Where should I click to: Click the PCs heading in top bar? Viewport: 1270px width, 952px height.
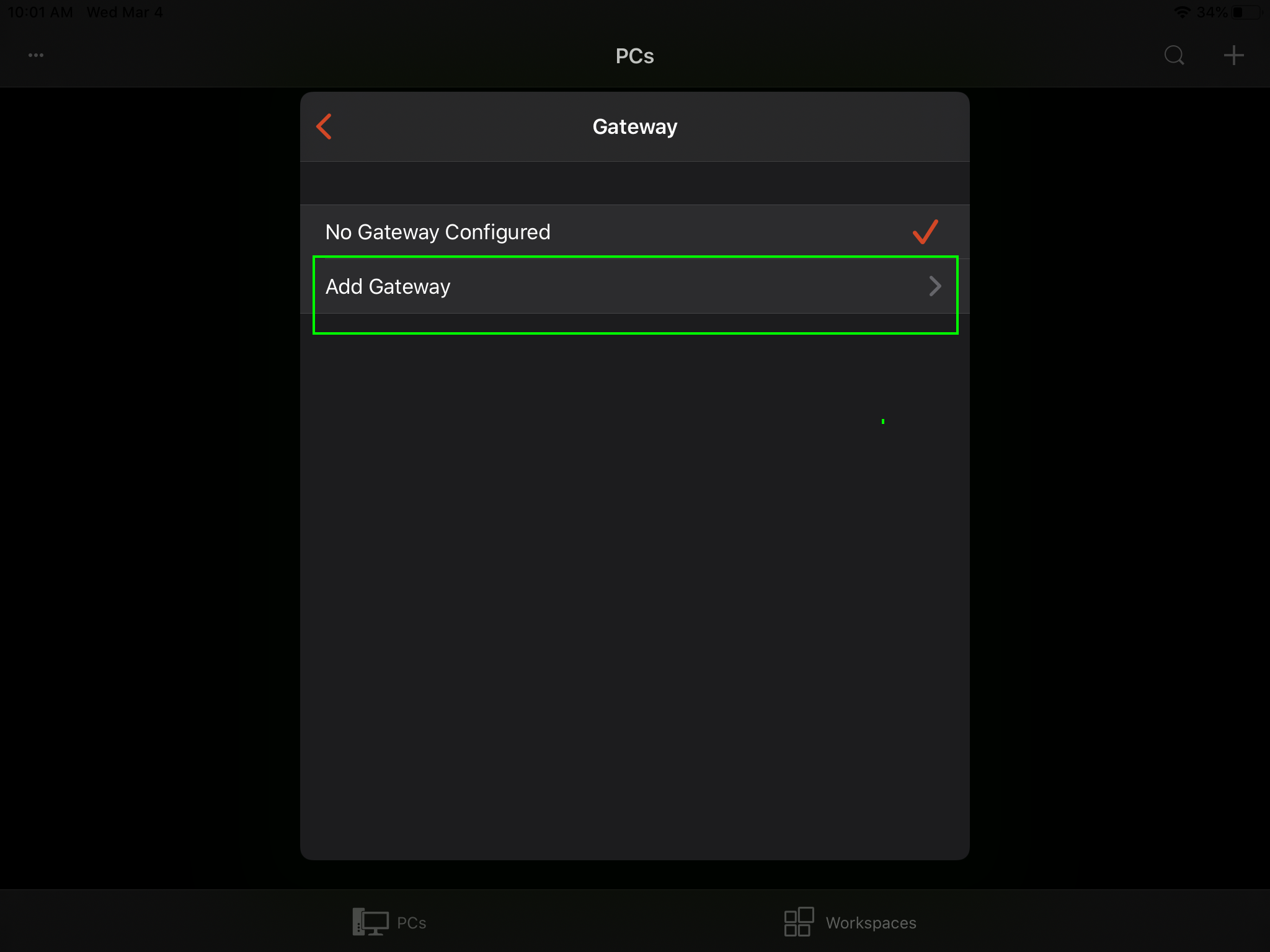pos(634,56)
